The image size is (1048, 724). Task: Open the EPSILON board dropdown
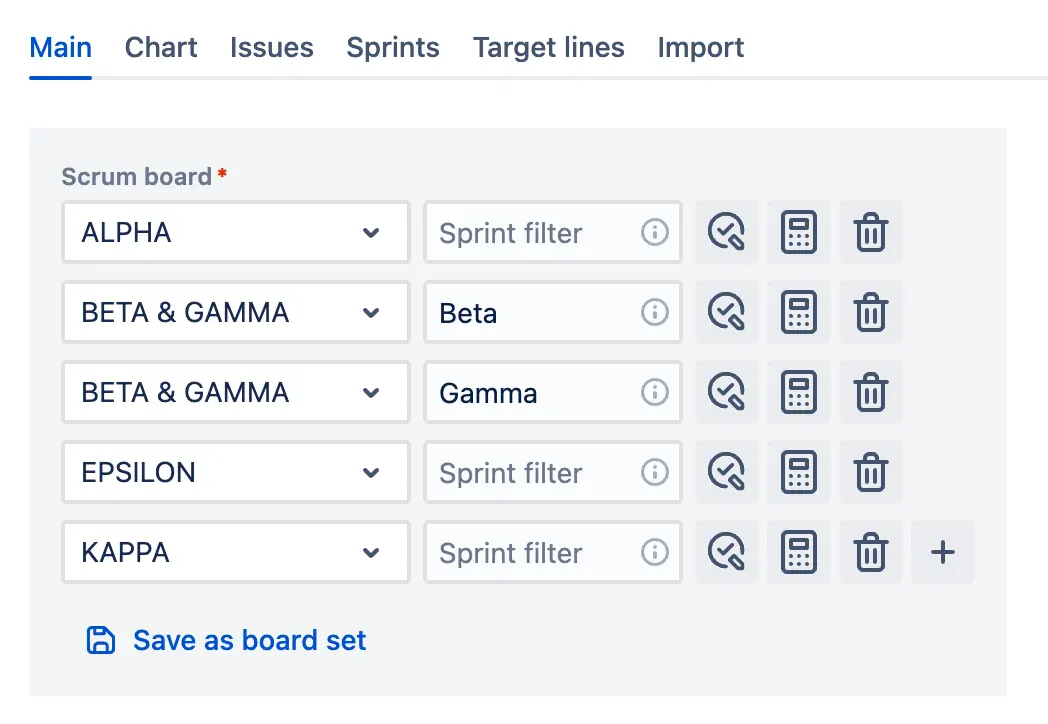click(235, 473)
